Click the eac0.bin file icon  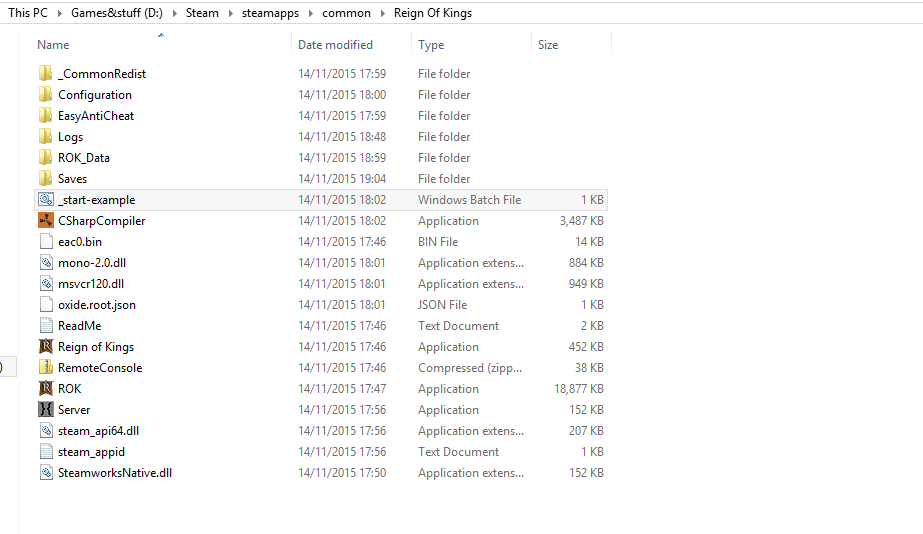click(46, 242)
